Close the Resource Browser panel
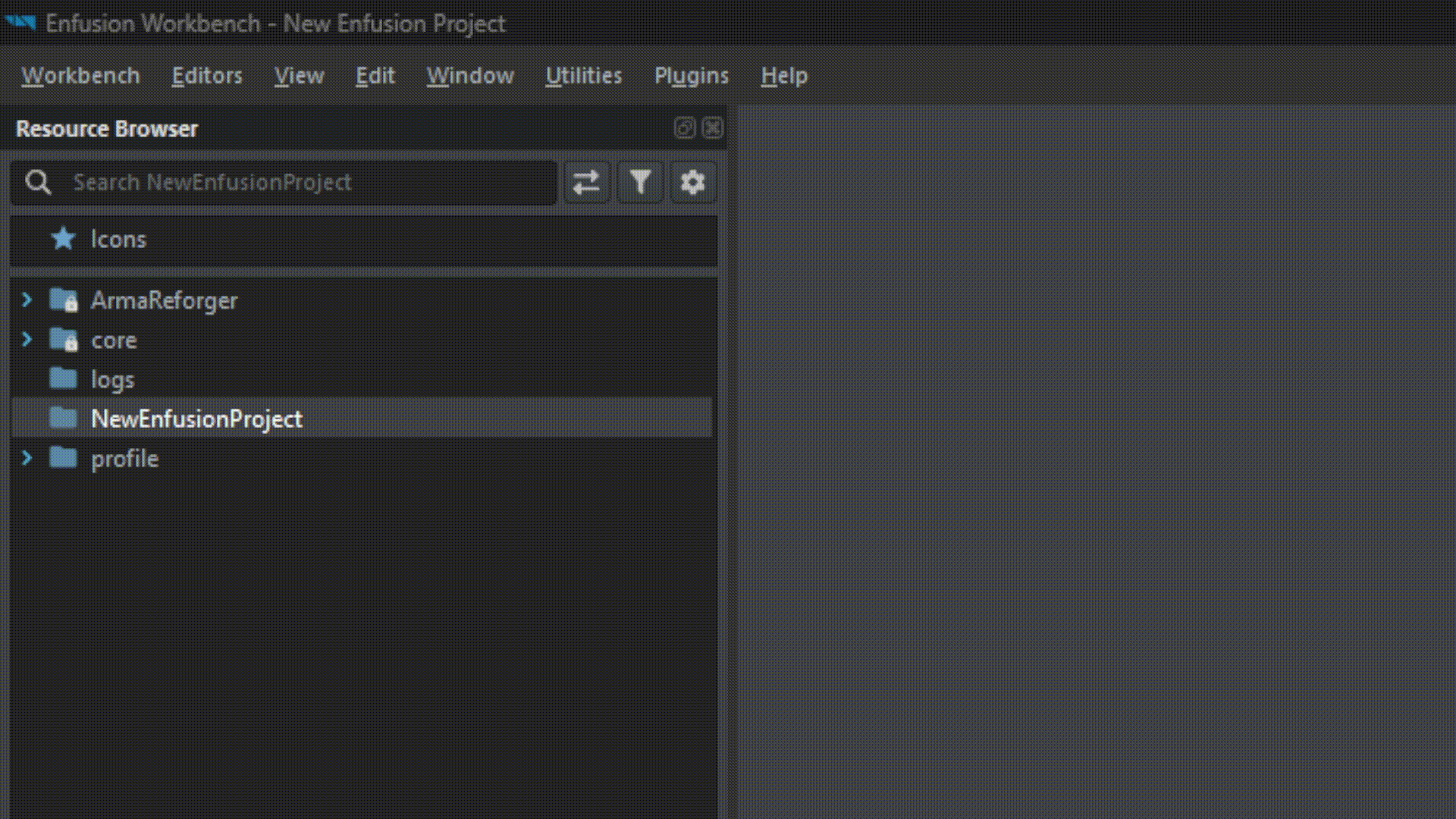Image resolution: width=1456 pixels, height=819 pixels. click(712, 128)
